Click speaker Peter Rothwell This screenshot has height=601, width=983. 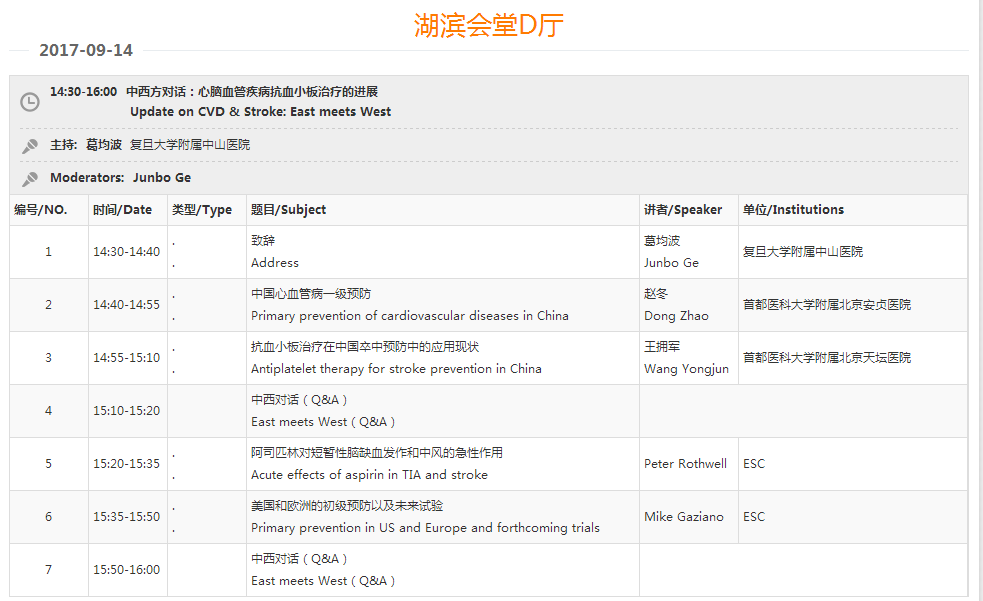[x=685, y=464]
